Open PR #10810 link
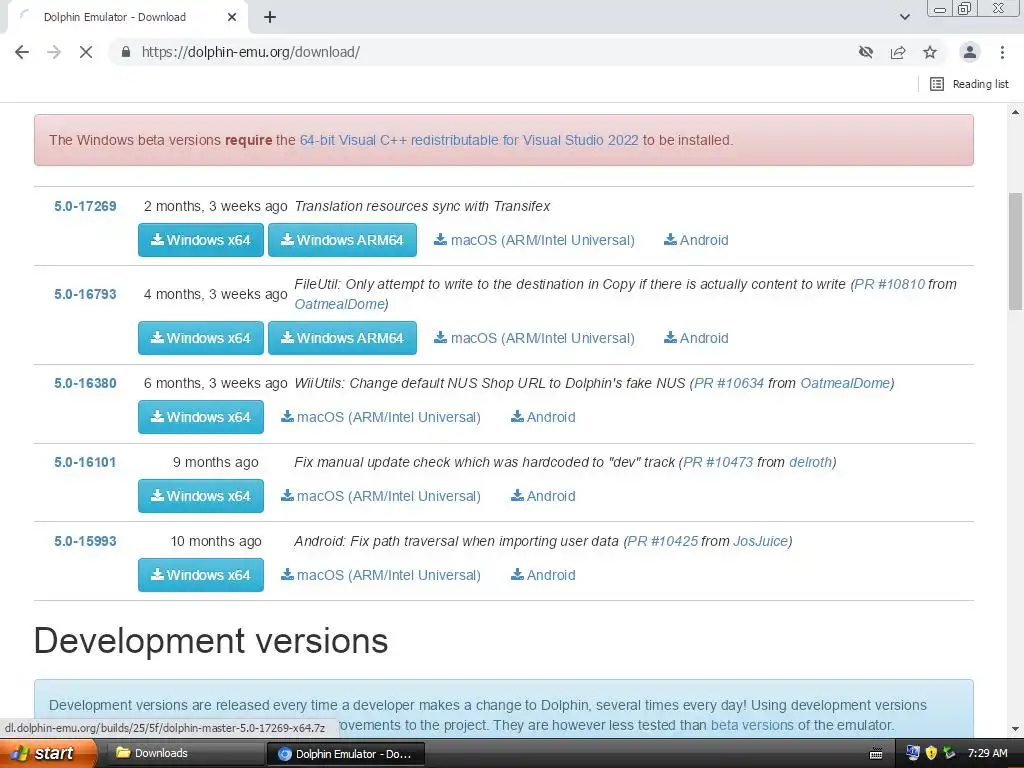 pos(889,285)
